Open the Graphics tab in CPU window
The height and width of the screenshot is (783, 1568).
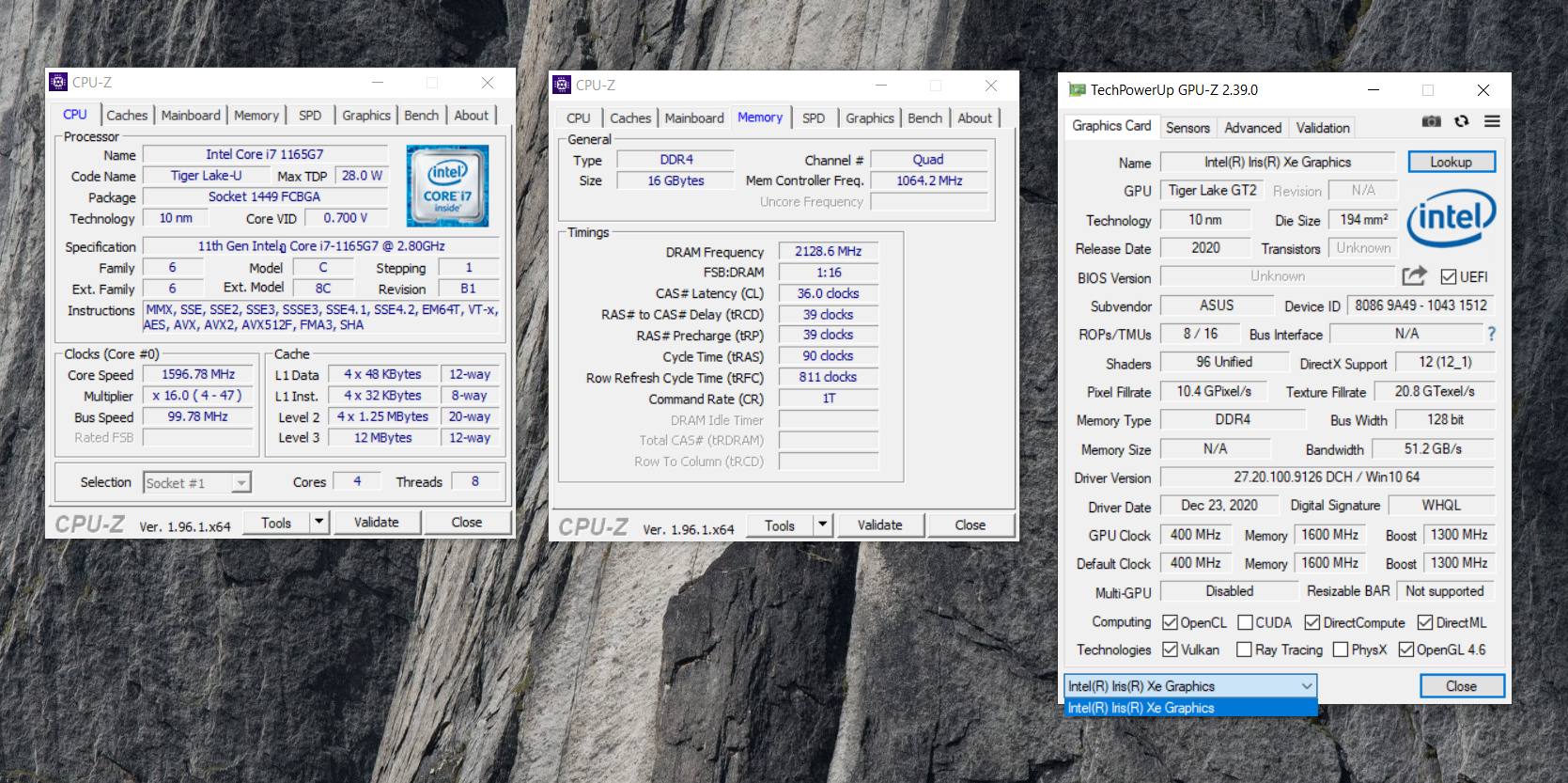point(366,116)
